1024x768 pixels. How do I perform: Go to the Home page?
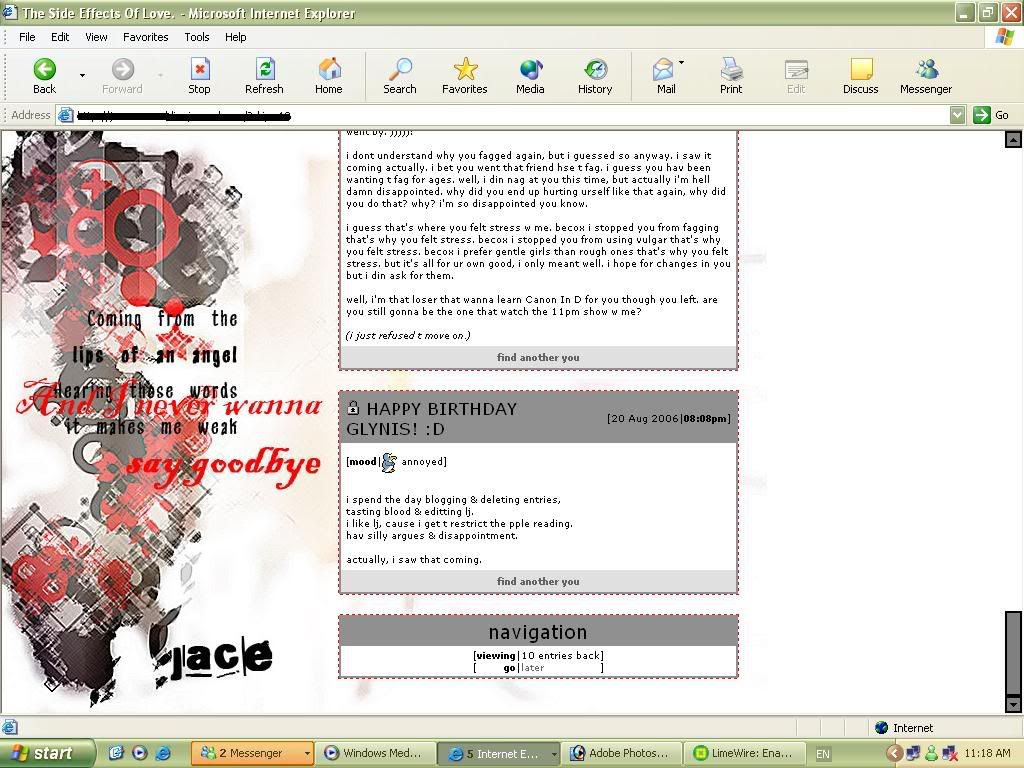pyautogui.click(x=329, y=69)
